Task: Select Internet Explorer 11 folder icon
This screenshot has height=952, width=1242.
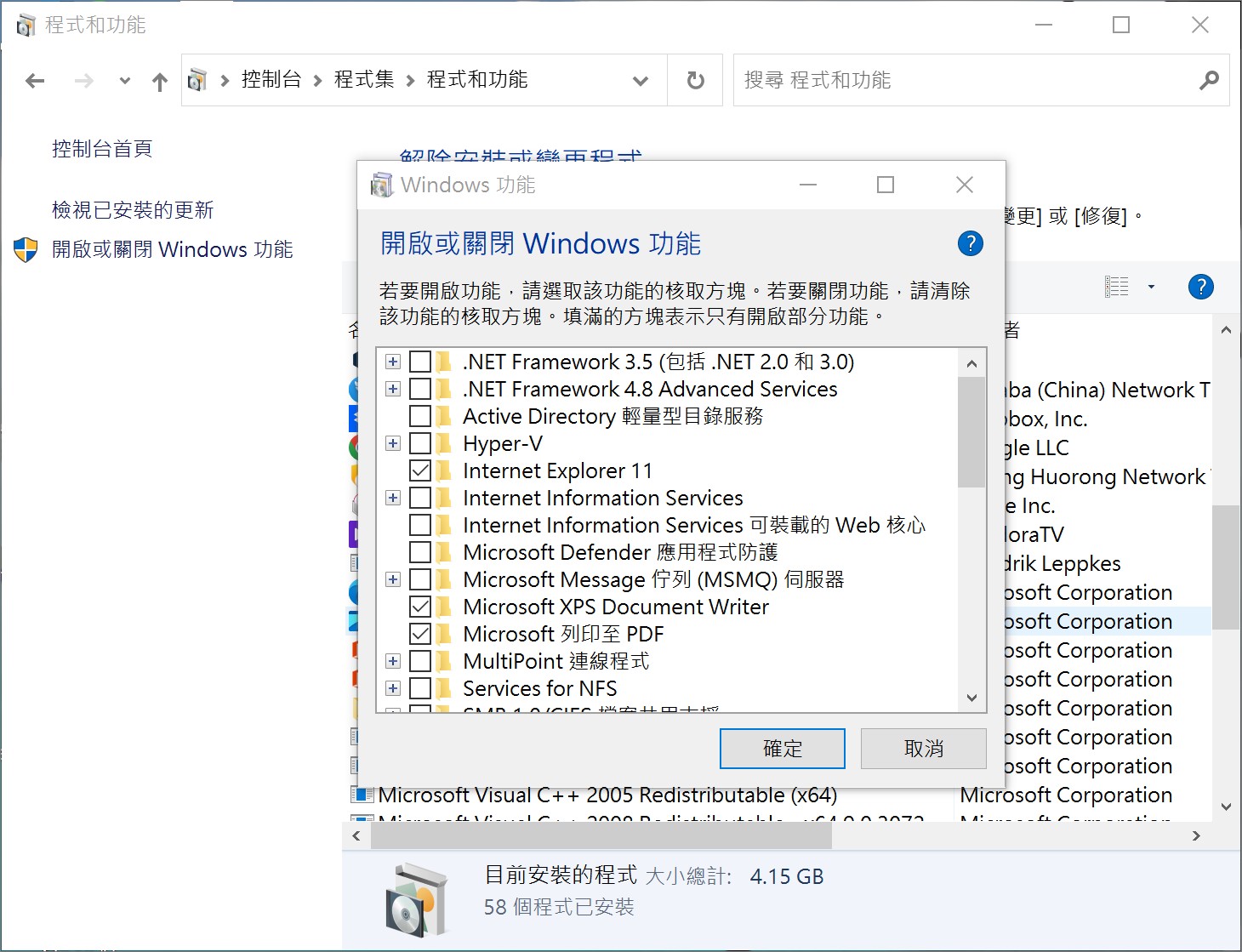Action: (x=444, y=470)
